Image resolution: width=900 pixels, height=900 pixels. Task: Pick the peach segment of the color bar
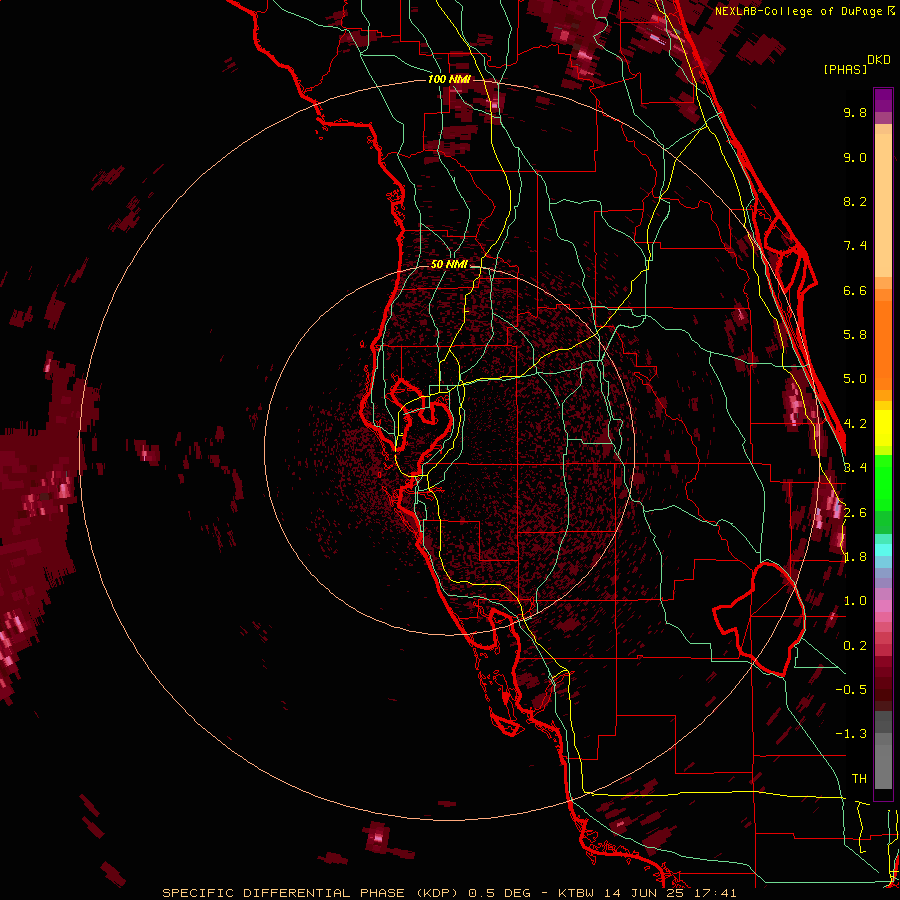(883, 201)
